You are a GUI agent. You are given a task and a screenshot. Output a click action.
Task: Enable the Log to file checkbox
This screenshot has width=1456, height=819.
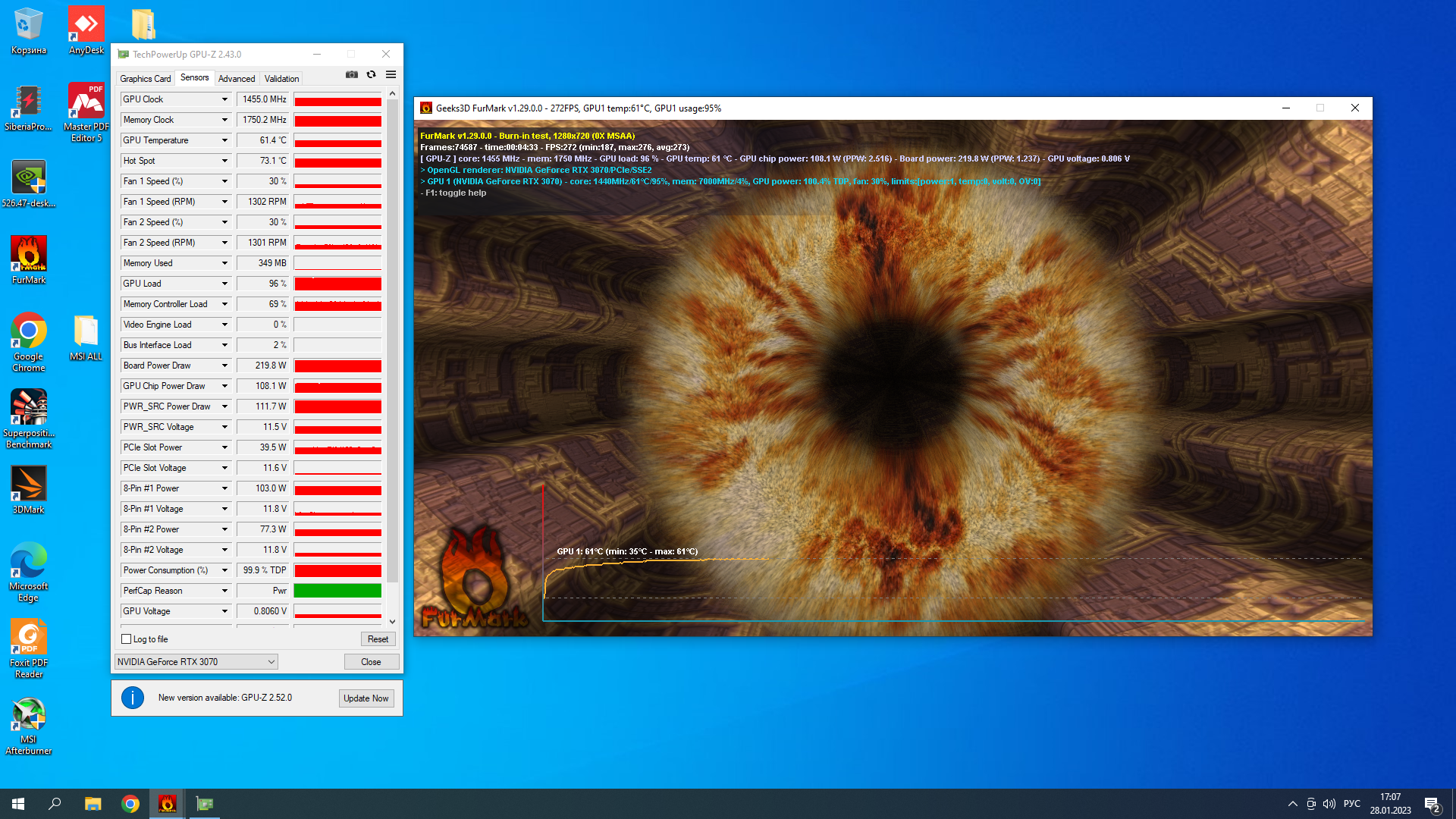click(127, 639)
